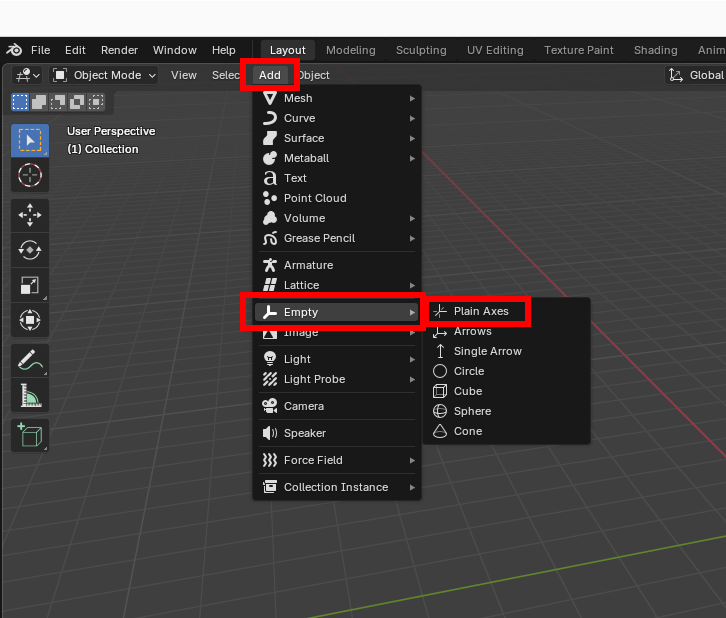Select the Select Box tool
726x618 pixels.
[29, 140]
